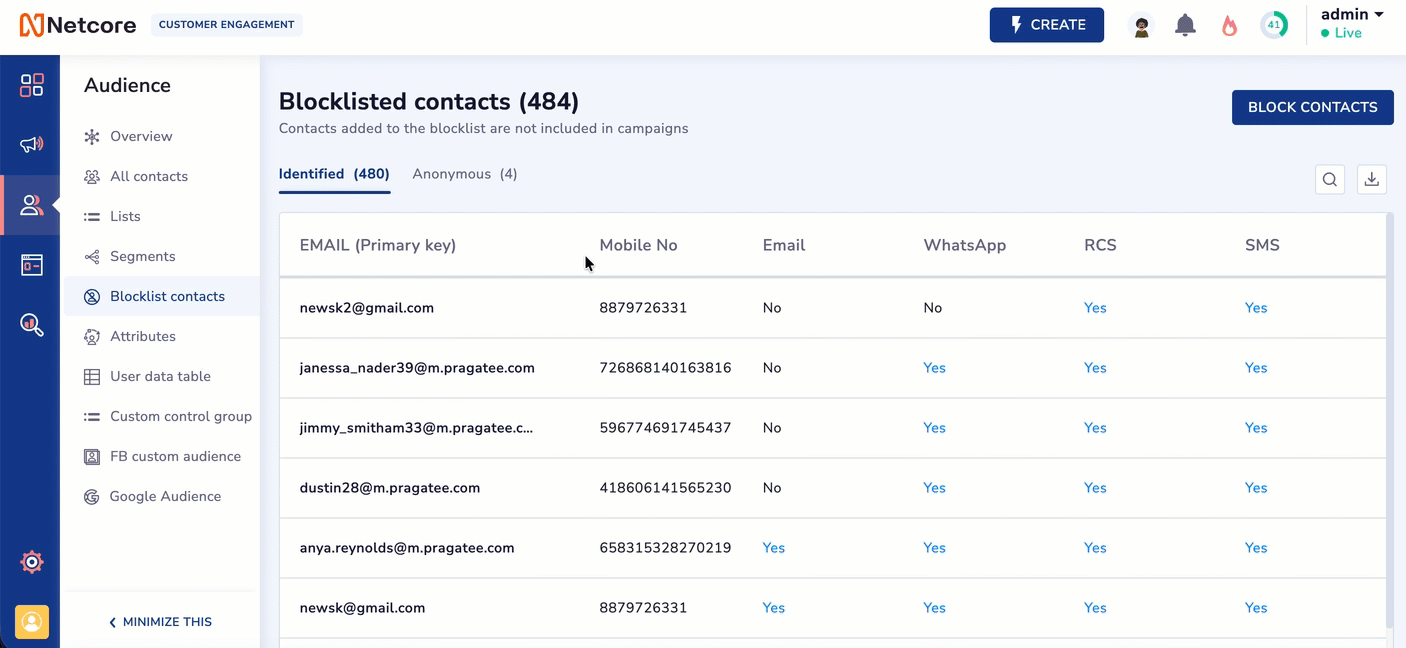Collapse sidebar with MINIMIZE THIS chevron
The width and height of the screenshot is (1406, 648).
(x=161, y=622)
